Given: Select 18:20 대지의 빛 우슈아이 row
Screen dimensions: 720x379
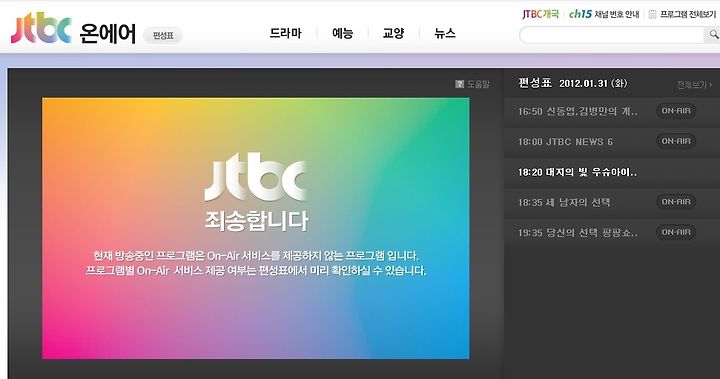Looking at the screenshot, I should 612,172.
